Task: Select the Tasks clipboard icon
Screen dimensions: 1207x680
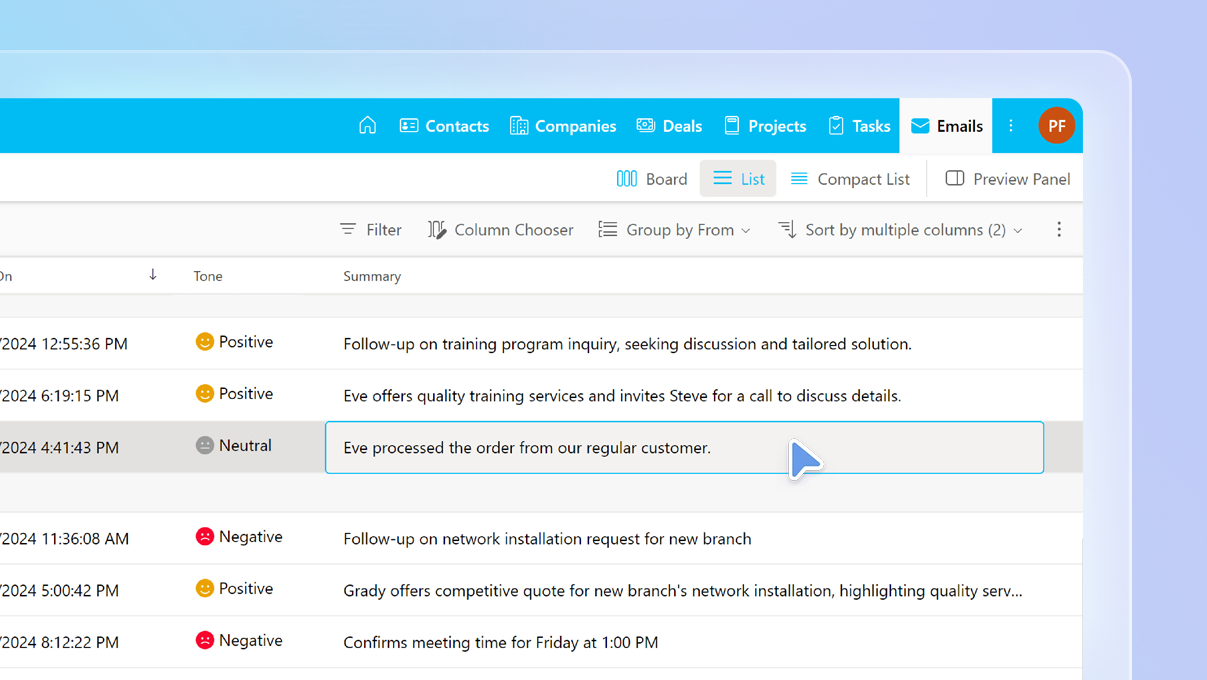Action: (x=836, y=125)
